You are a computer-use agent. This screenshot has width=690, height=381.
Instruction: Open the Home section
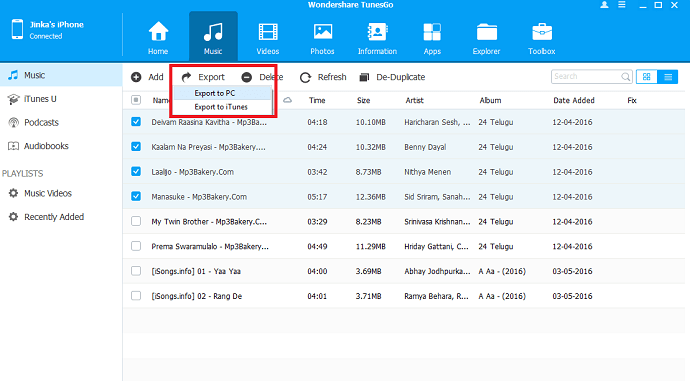click(158, 38)
